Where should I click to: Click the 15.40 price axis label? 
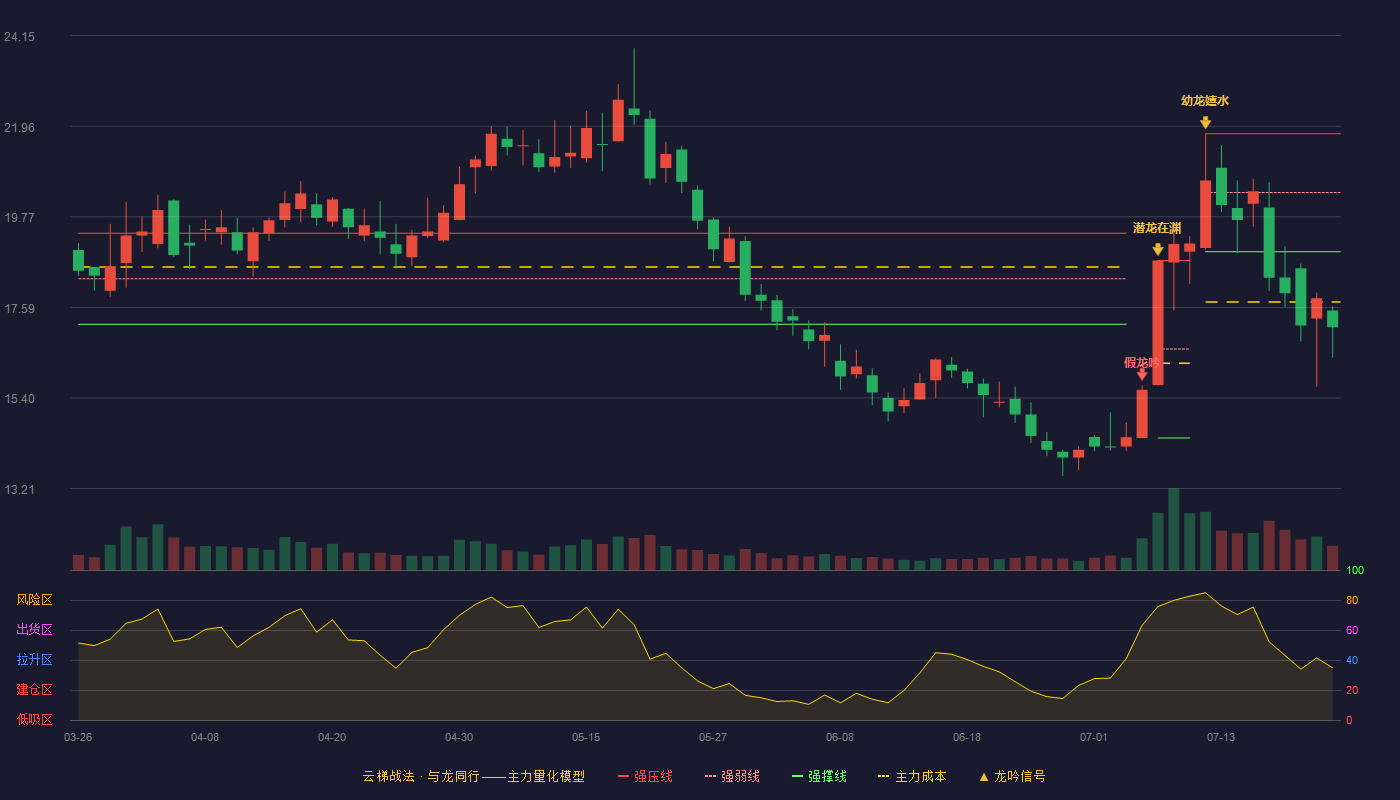coord(19,398)
